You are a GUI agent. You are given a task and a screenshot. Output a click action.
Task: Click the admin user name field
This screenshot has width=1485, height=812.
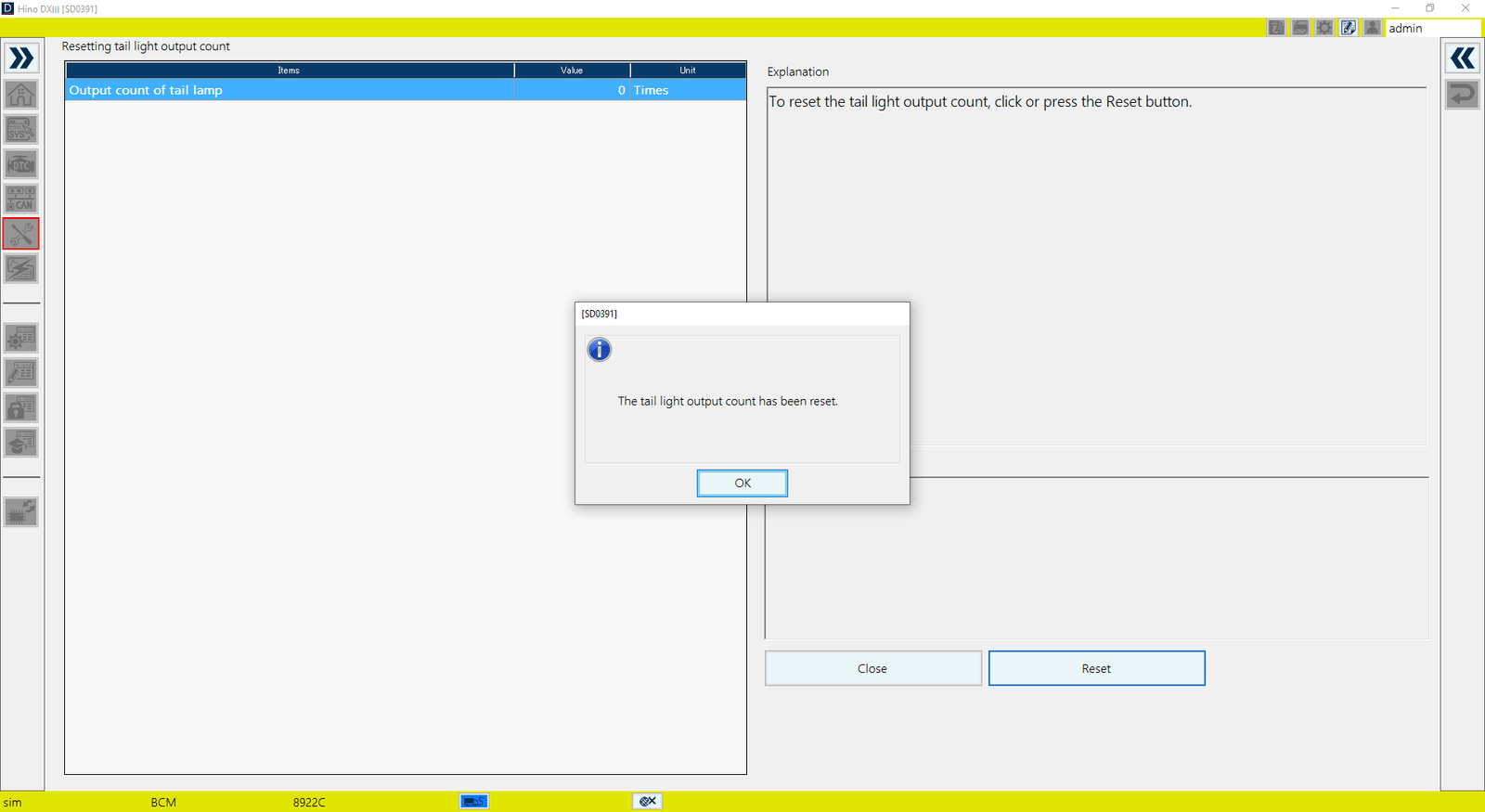point(1433,28)
